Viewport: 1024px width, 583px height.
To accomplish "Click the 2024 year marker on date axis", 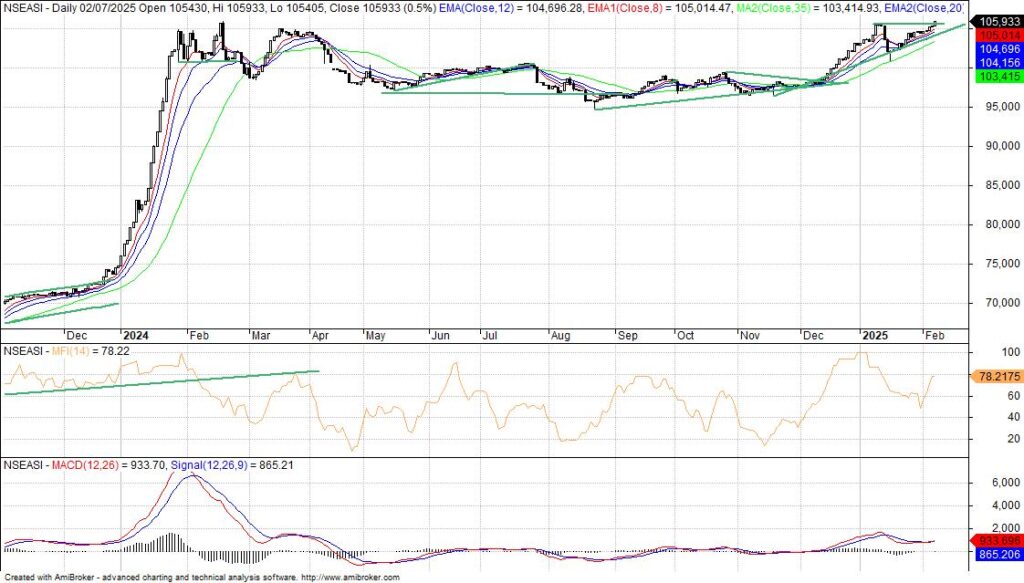I will (135, 336).
